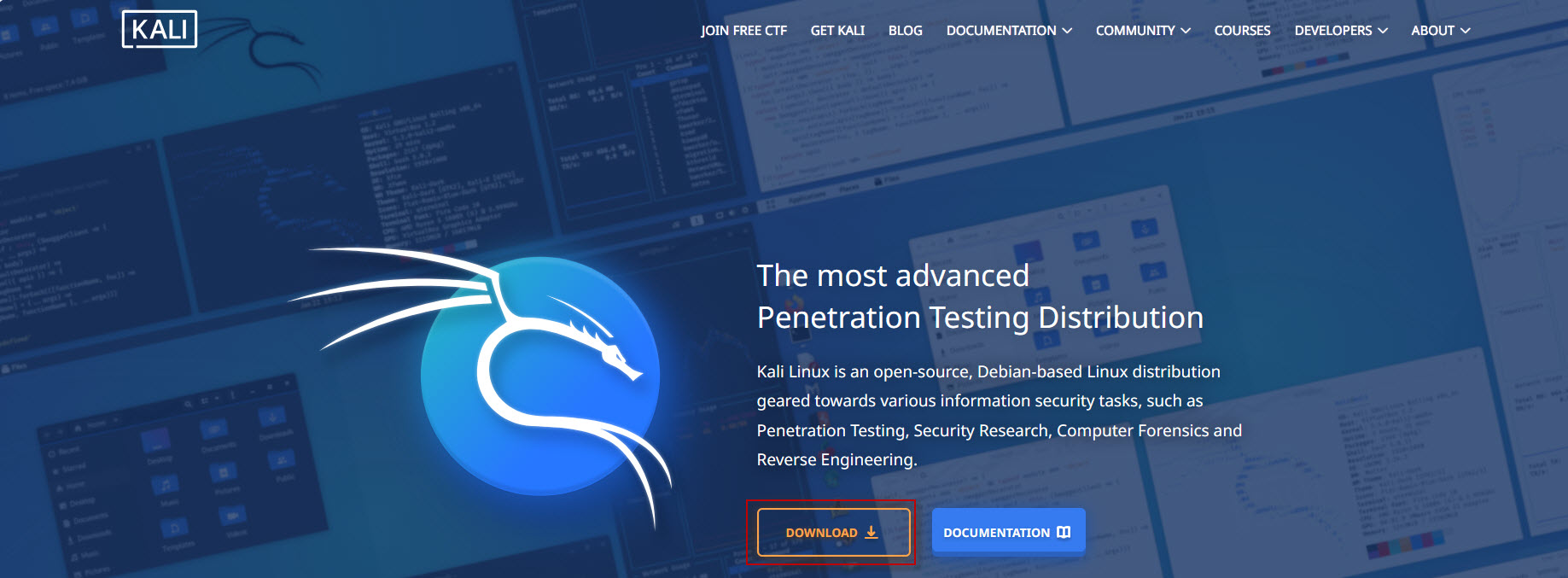Click the book icon on Documentation button

tap(1064, 532)
